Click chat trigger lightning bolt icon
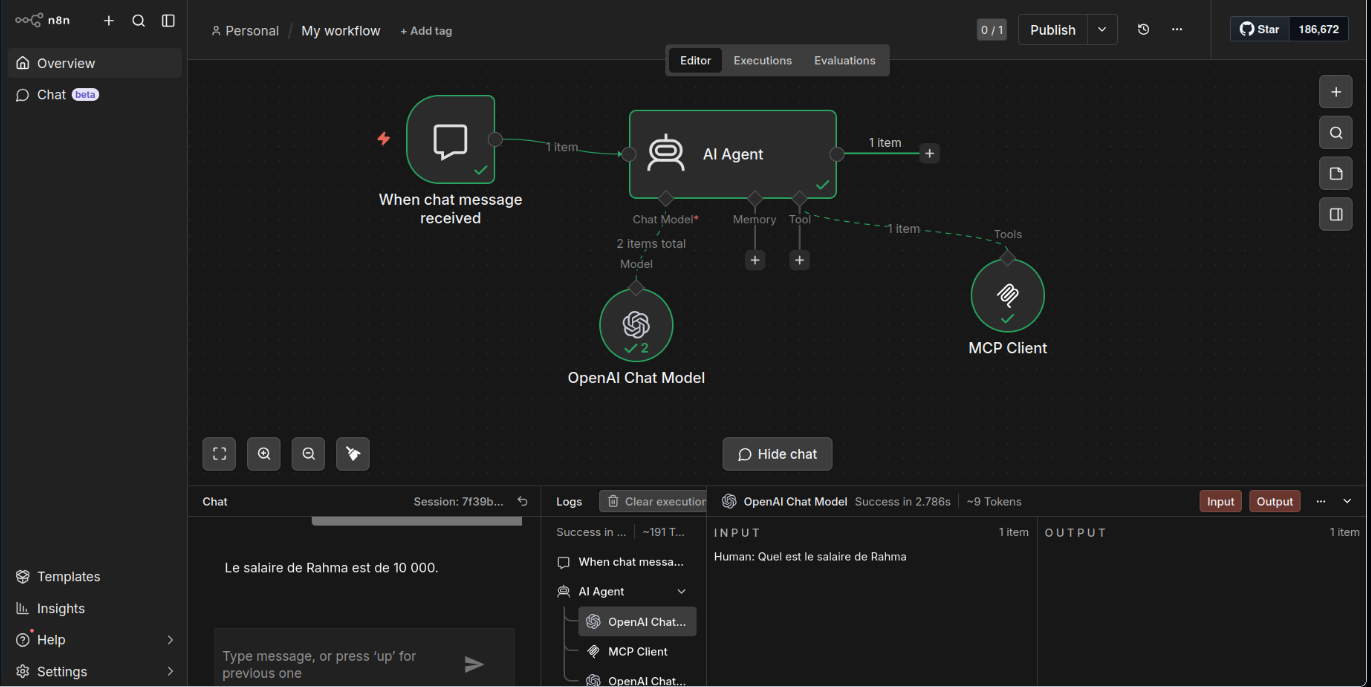Screen dimensions: 1371x687 click(383, 139)
